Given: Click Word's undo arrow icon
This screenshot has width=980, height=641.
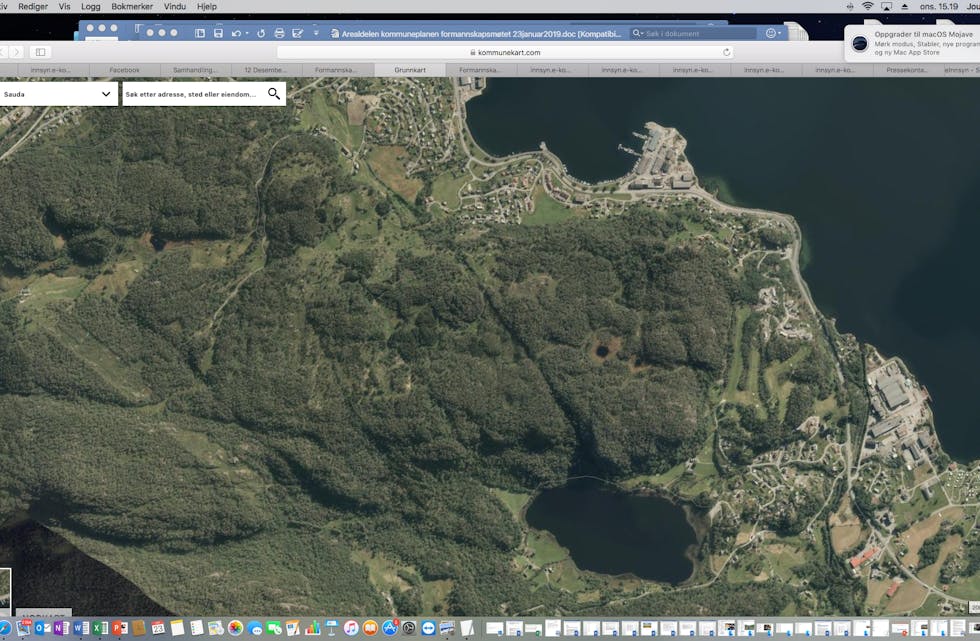Looking at the screenshot, I should 236,33.
